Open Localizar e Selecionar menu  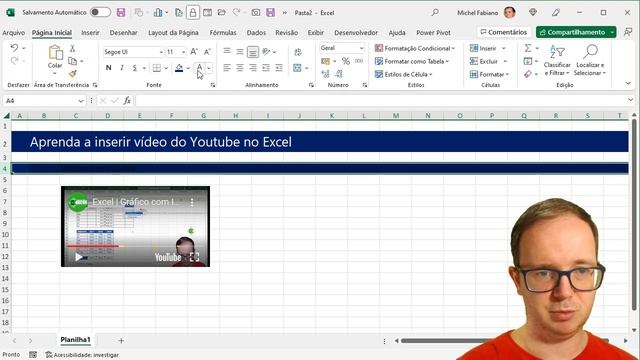(x=590, y=60)
